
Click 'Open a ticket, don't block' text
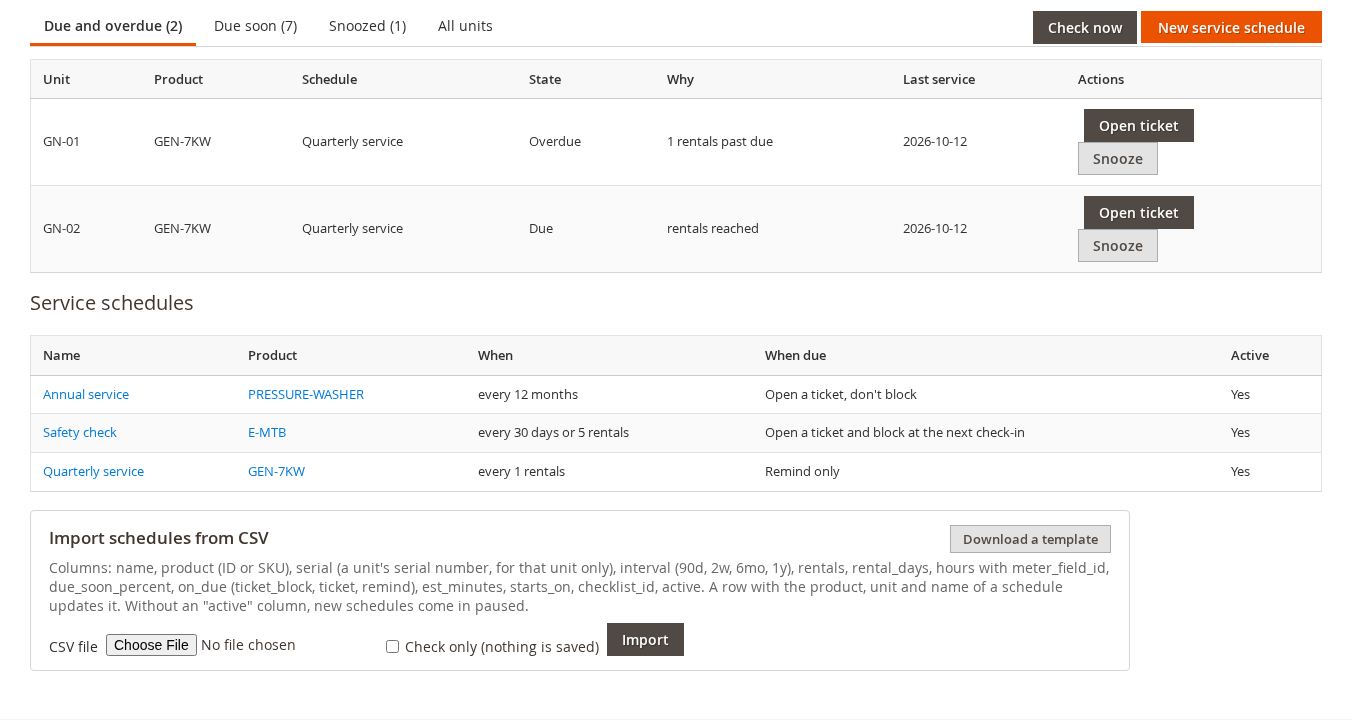(x=841, y=395)
